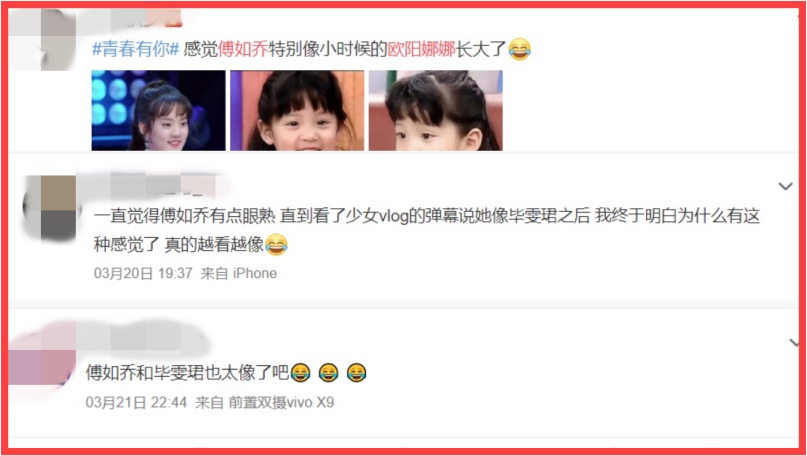Image resolution: width=807 pixels, height=456 pixels.
Task: Click laughing emoji after 真的越看越像
Action: (x=276, y=244)
